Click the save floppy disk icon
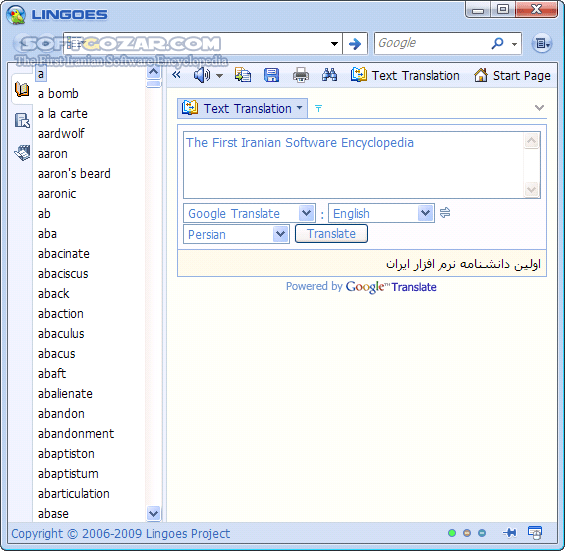This screenshot has width=565, height=551. 271,75
